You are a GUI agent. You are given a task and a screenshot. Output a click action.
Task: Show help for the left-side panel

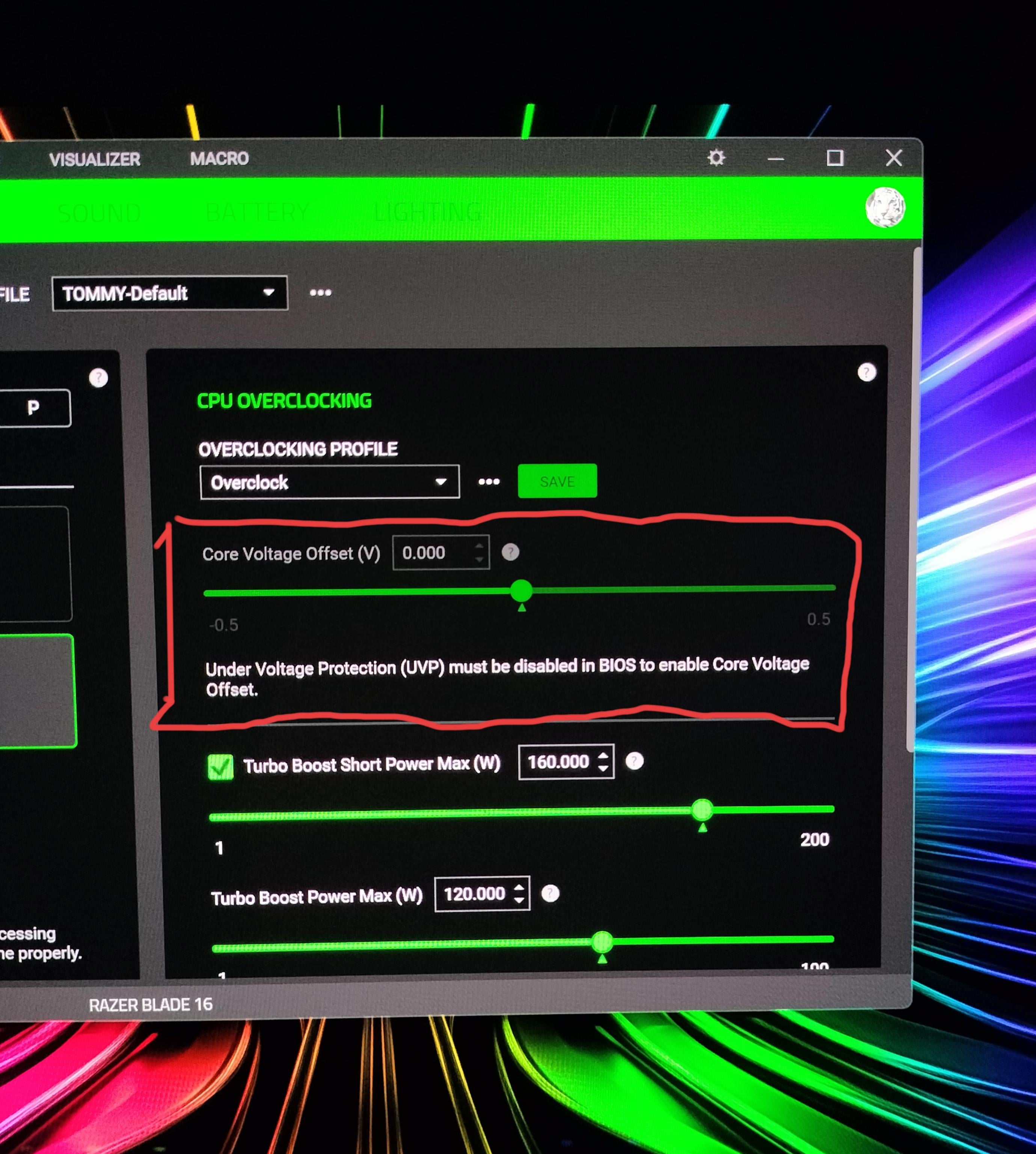[x=98, y=378]
